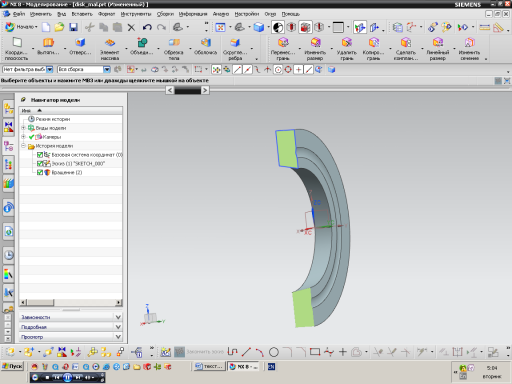Collapse the model history folder

tap(23, 146)
